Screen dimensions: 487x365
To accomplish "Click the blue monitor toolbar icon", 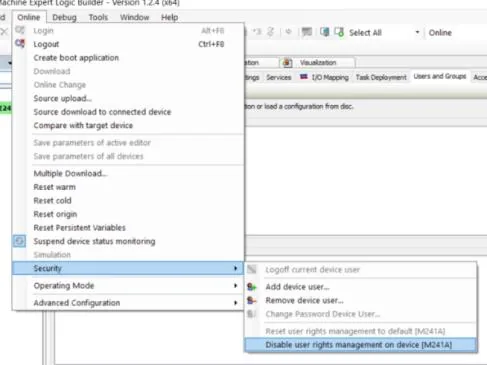I will (324, 32).
